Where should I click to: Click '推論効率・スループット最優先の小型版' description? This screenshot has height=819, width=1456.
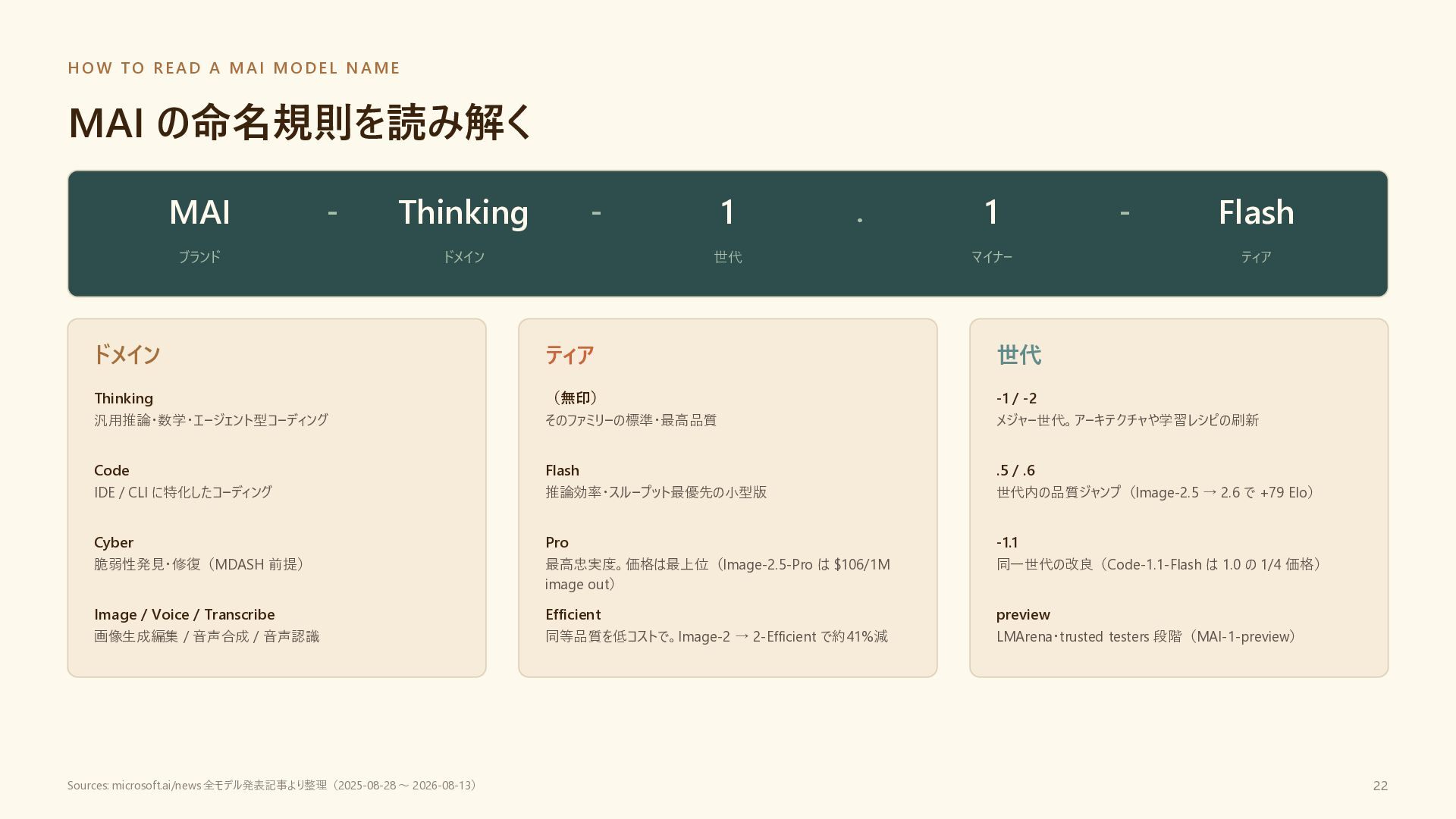click(656, 492)
